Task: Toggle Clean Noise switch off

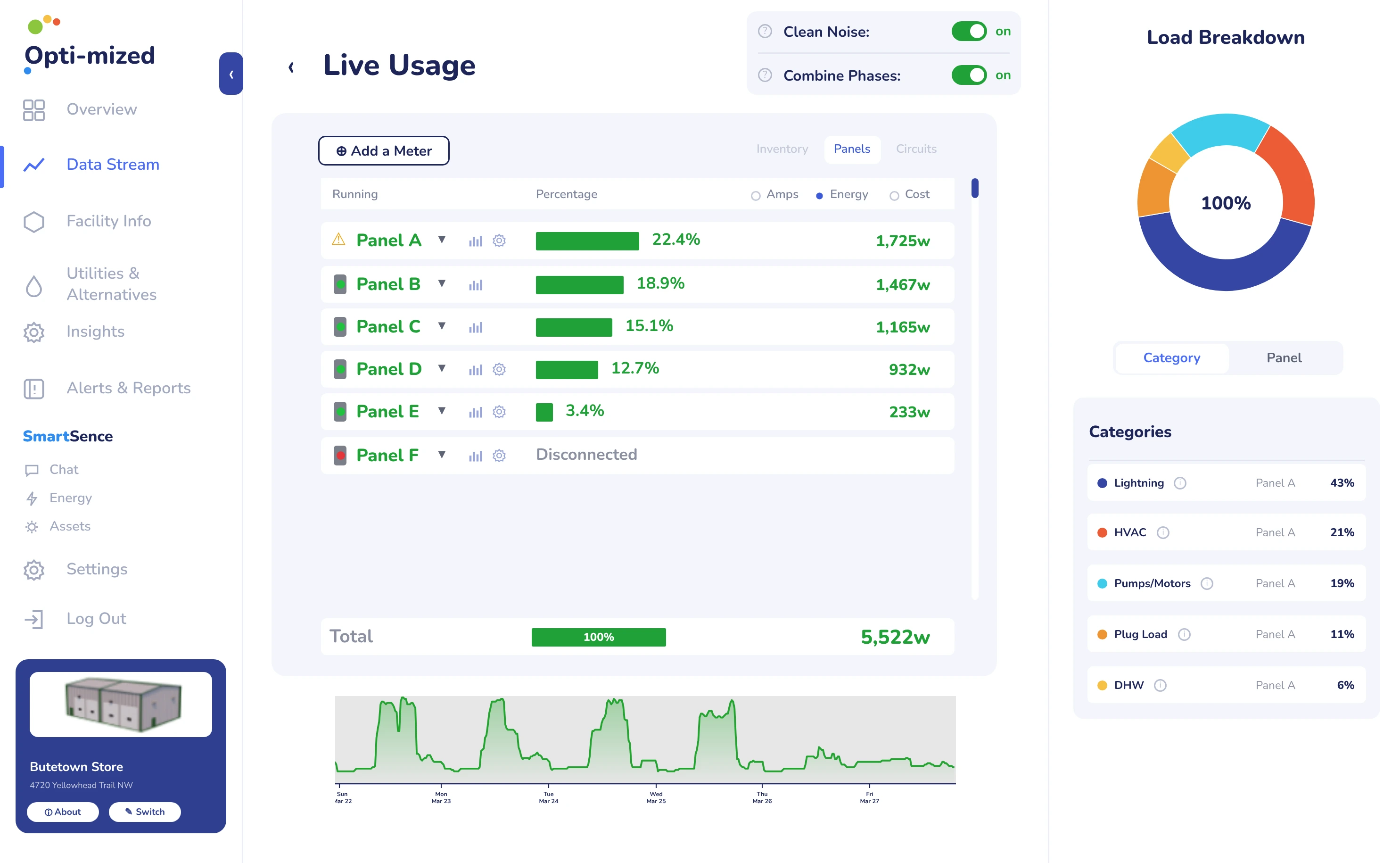Action: (x=969, y=32)
